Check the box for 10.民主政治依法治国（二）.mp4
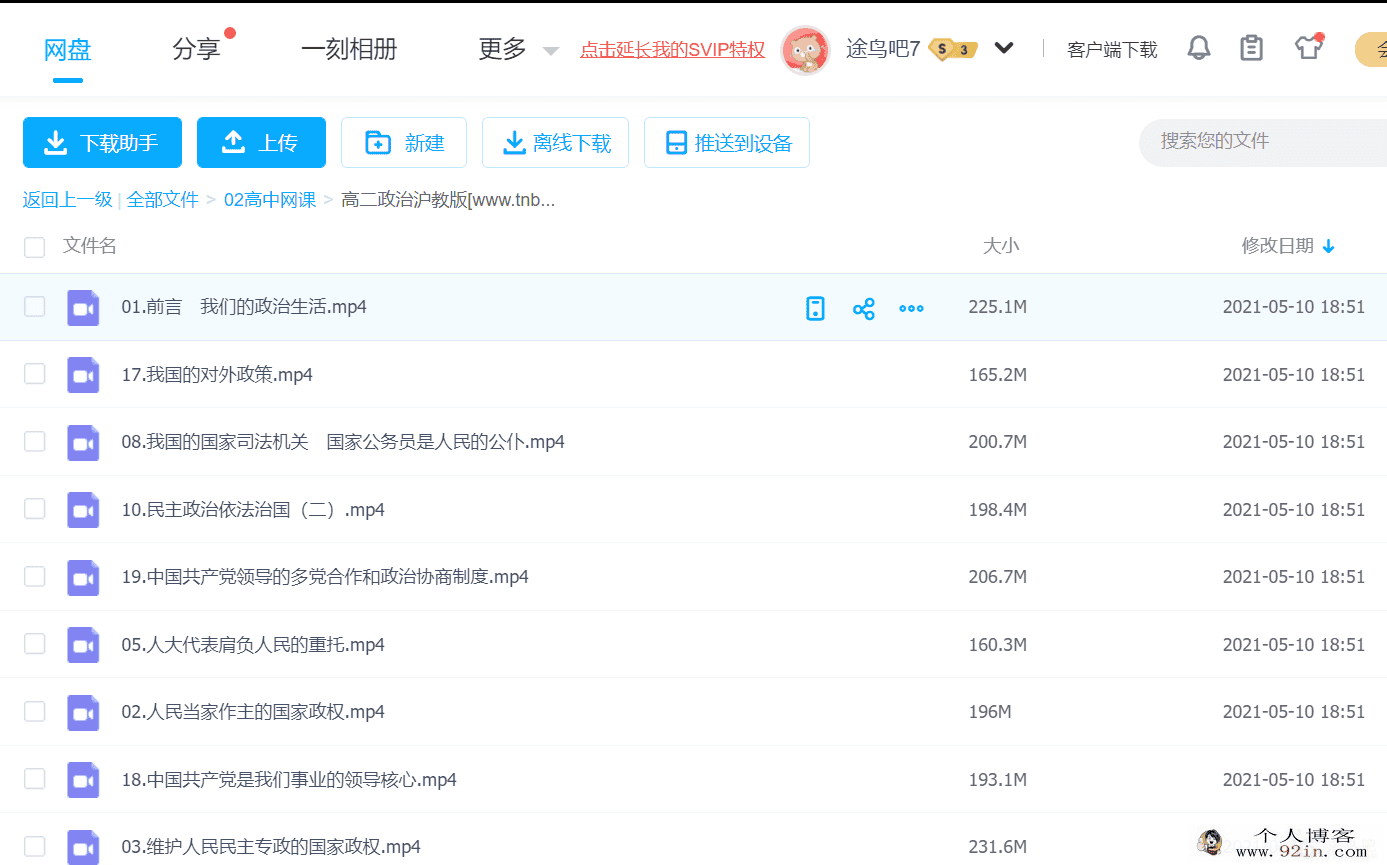 [x=35, y=508]
